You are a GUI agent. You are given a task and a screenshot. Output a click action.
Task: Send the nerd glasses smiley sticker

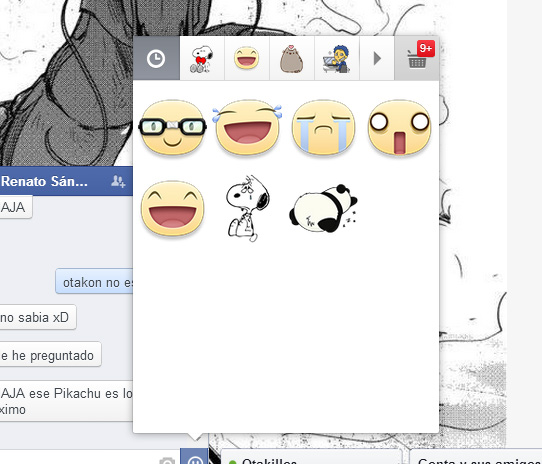[172, 127]
